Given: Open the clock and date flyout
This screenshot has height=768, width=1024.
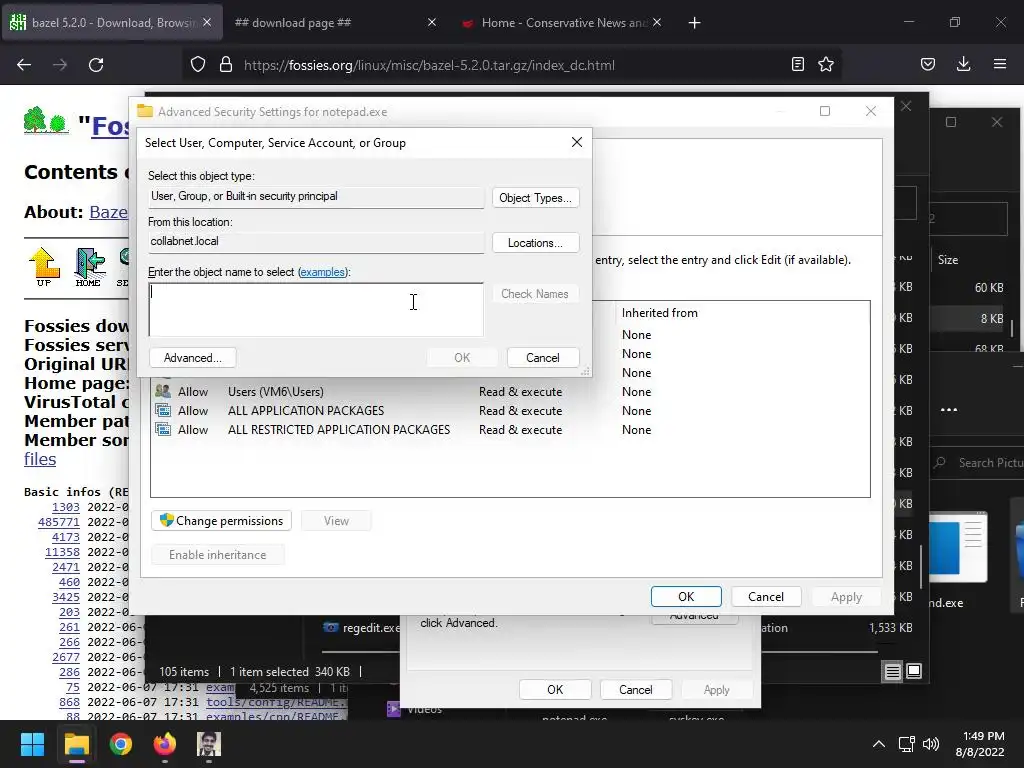Looking at the screenshot, I should click(x=980, y=744).
